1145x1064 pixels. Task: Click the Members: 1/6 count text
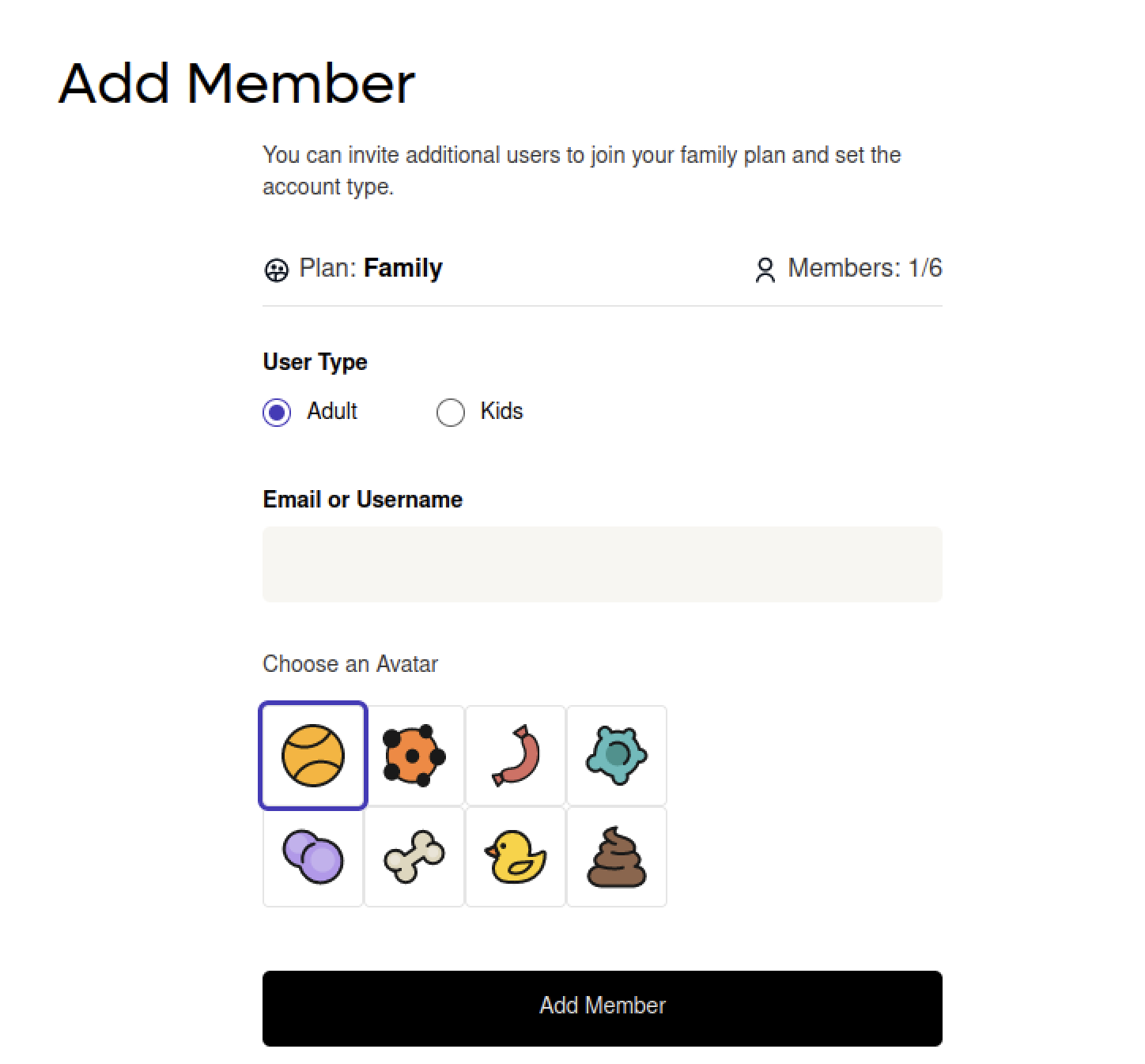click(x=865, y=268)
